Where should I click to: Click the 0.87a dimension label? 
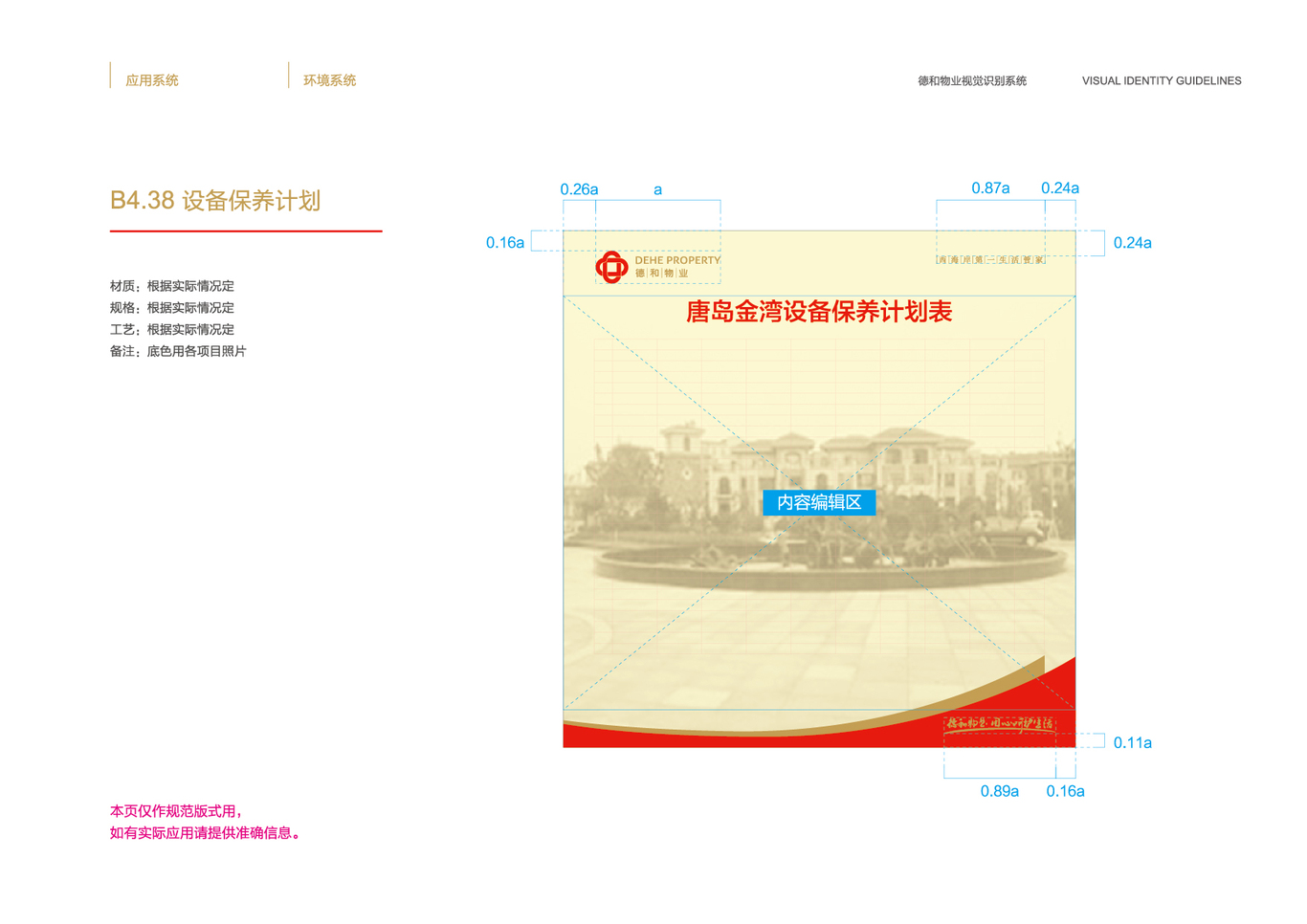(x=990, y=188)
